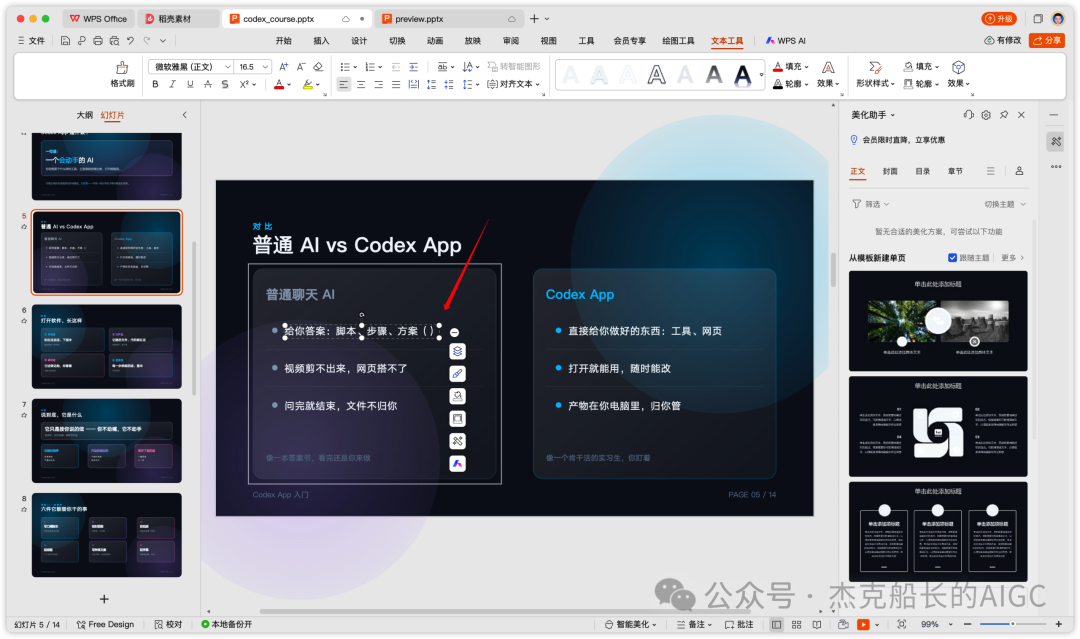This screenshot has height=639, width=1080.
Task: Click the 分享 share button
Action: pyautogui.click(x=1047, y=41)
